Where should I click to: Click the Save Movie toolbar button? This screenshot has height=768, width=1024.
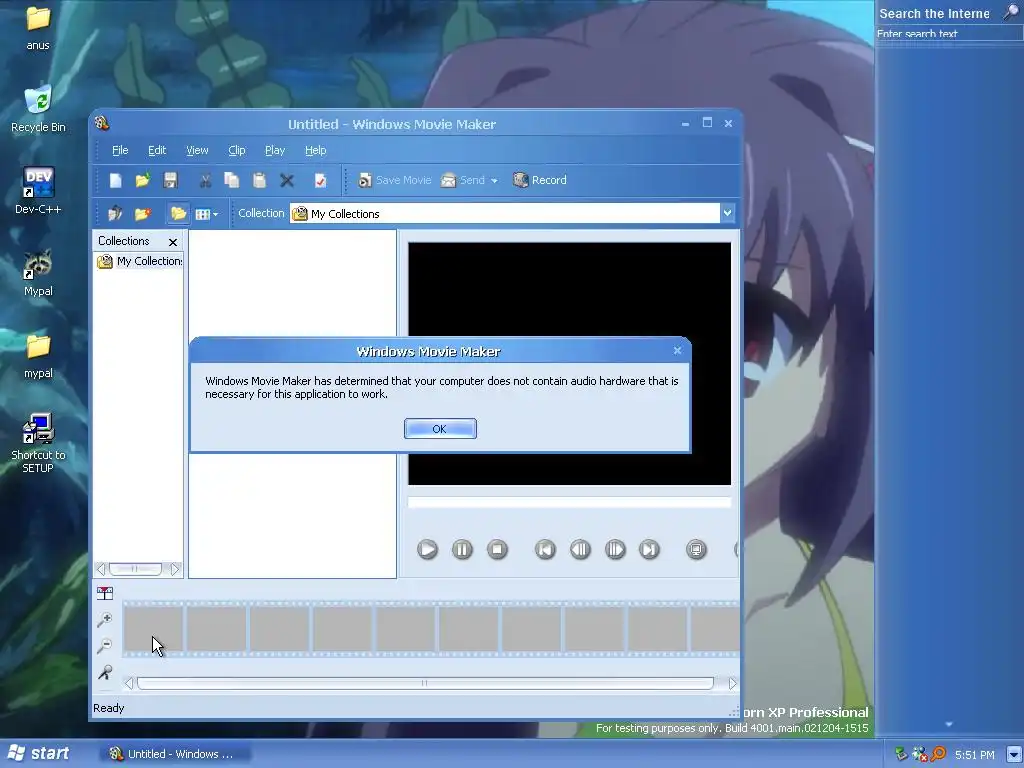pos(394,180)
